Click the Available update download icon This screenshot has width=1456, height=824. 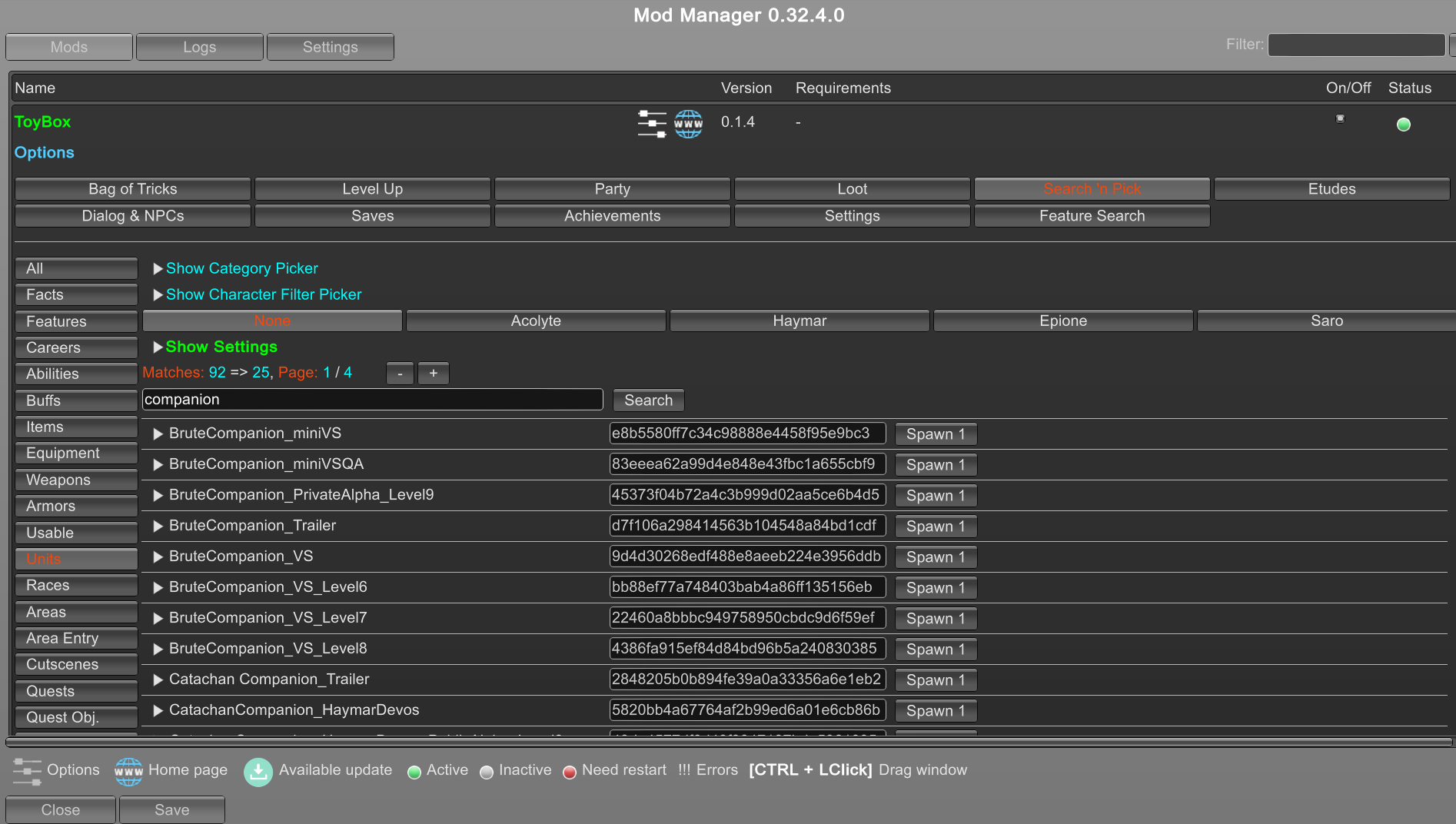[258, 772]
